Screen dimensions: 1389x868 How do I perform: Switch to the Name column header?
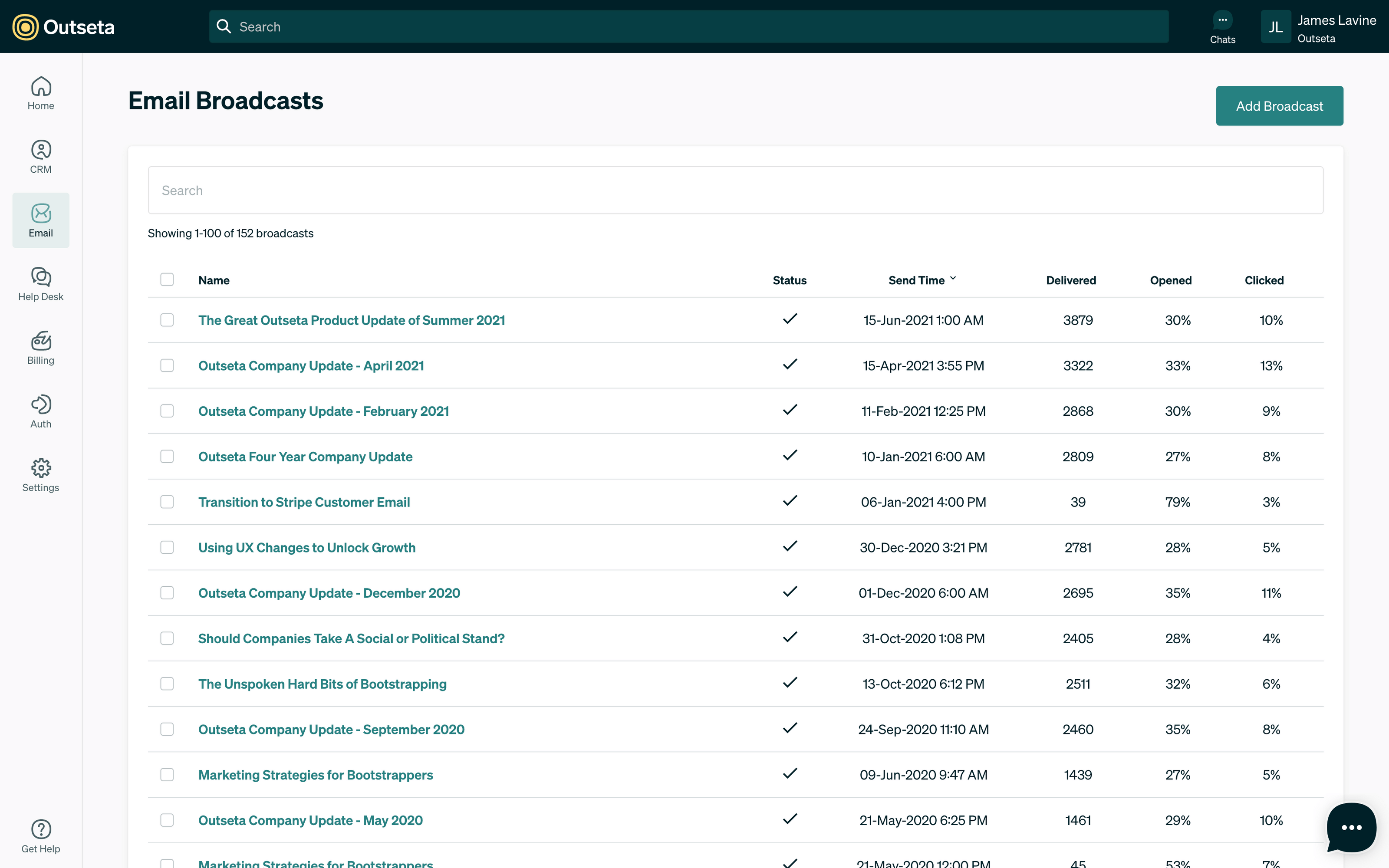(x=213, y=280)
